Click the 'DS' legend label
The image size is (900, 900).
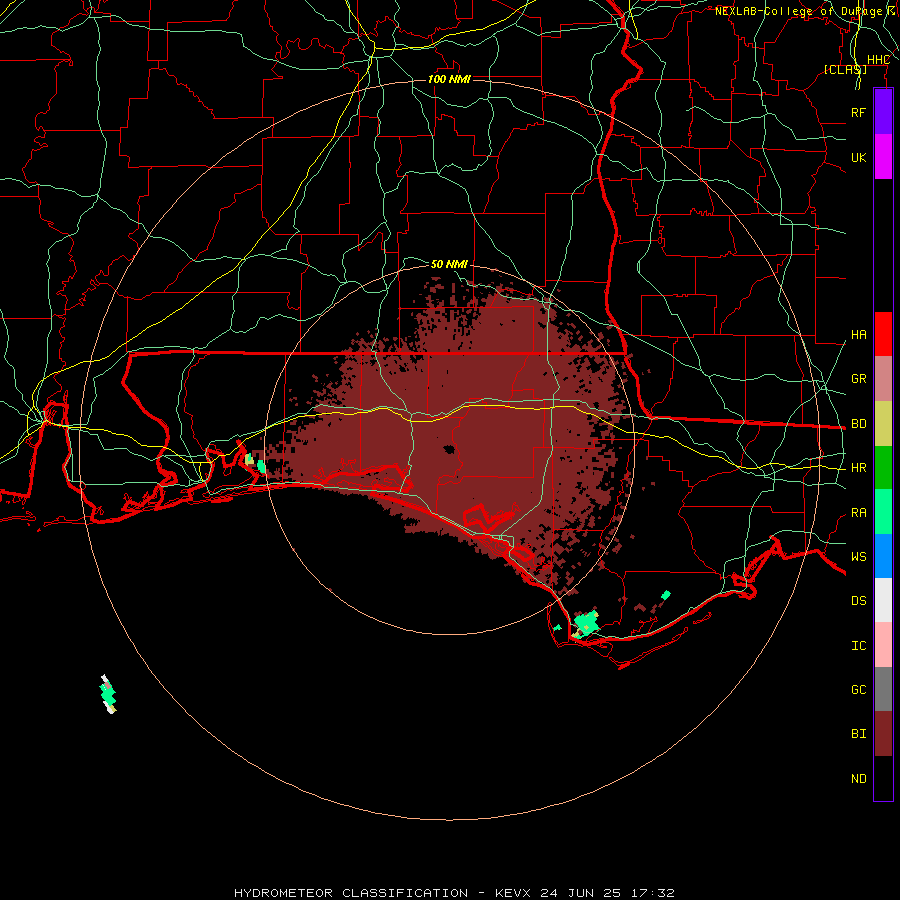pyautogui.click(x=858, y=600)
